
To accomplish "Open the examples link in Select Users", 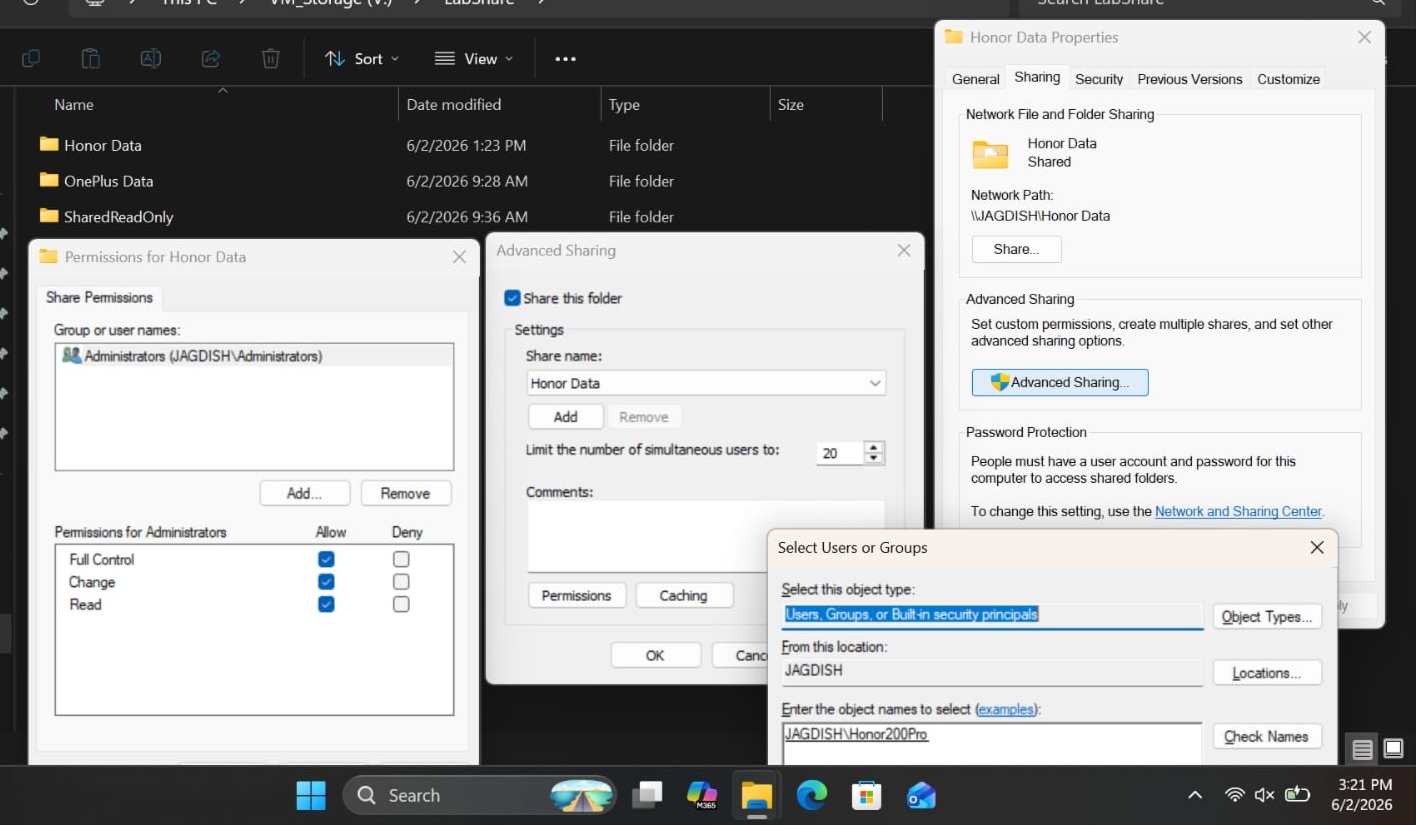I will click(1006, 709).
